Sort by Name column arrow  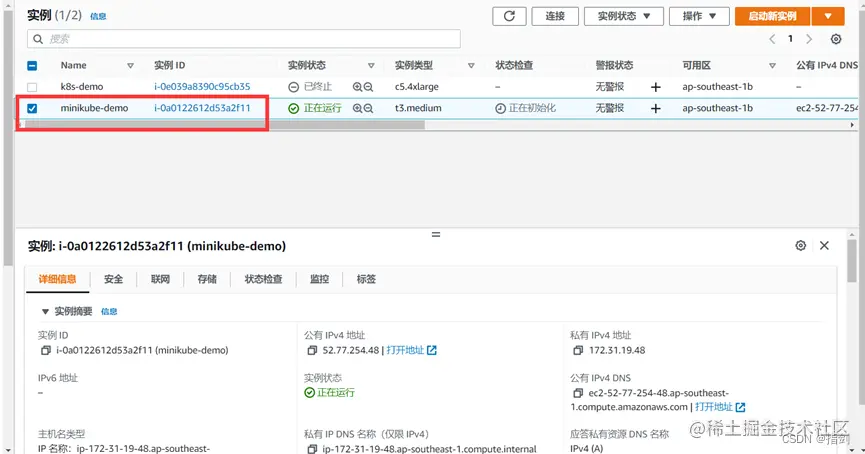131,66
